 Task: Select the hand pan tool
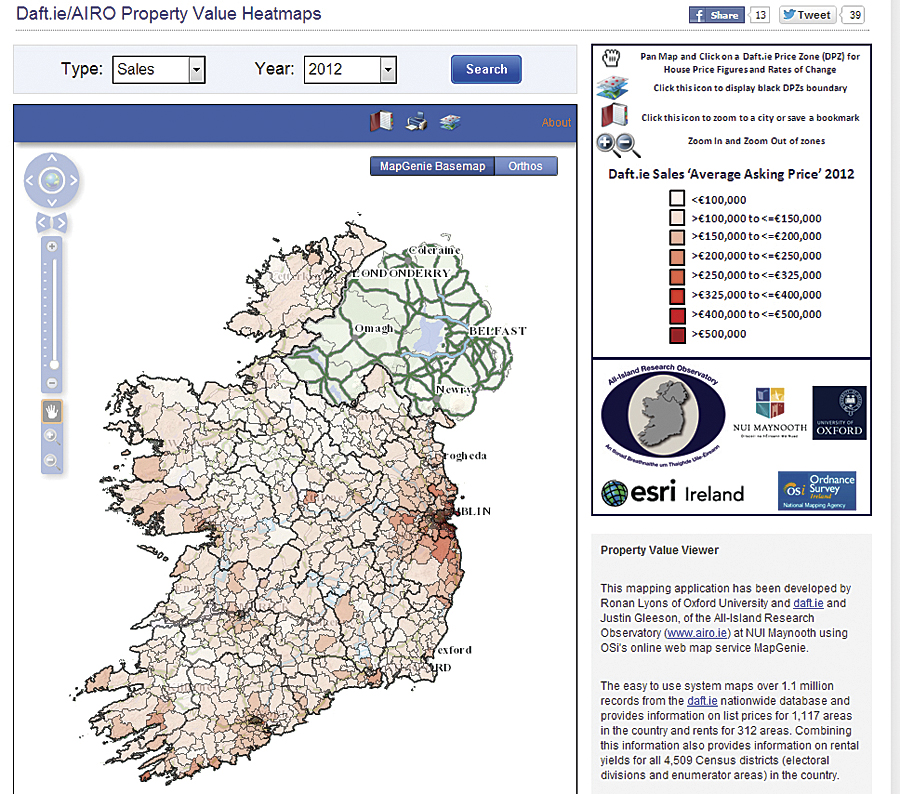52,411
